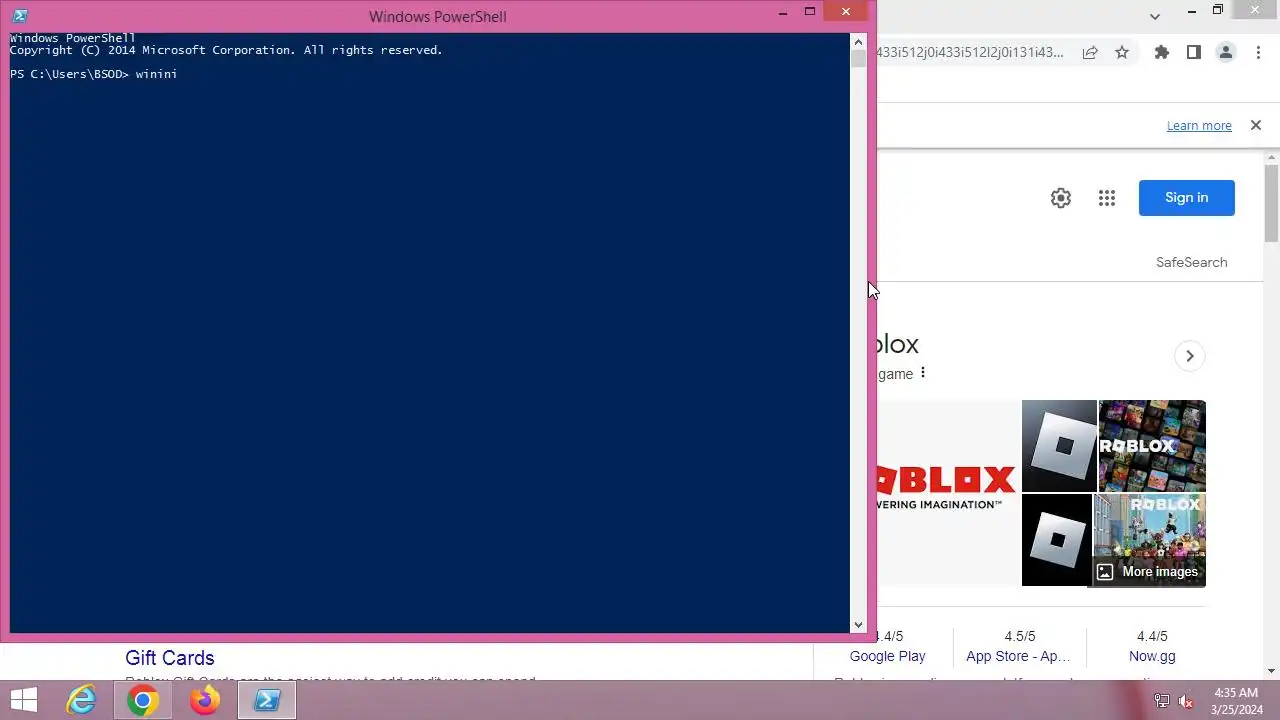Click PowerShell scrollbar thumb
1280x720 pixels.
[858, 59]
